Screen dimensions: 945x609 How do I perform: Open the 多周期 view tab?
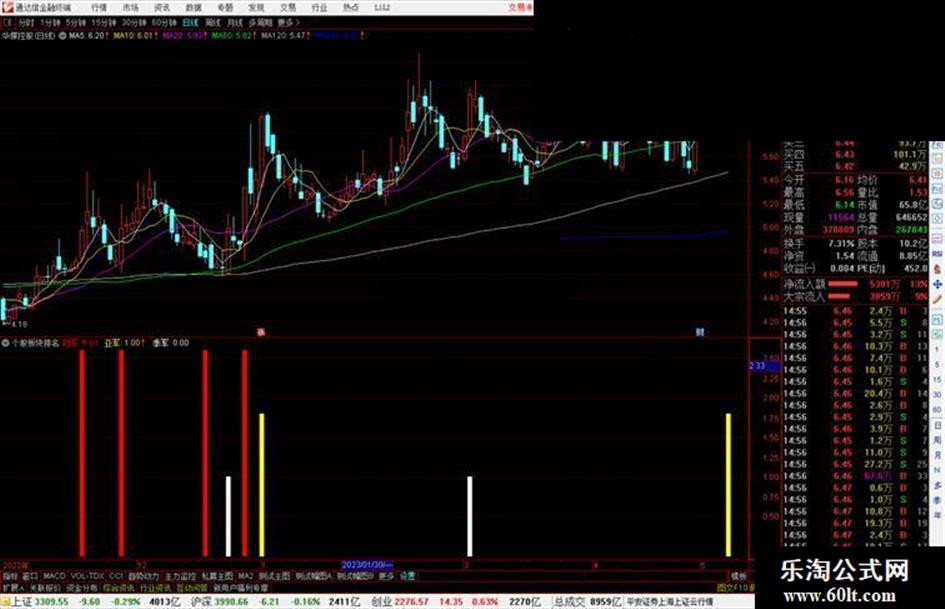coord(260,22)
